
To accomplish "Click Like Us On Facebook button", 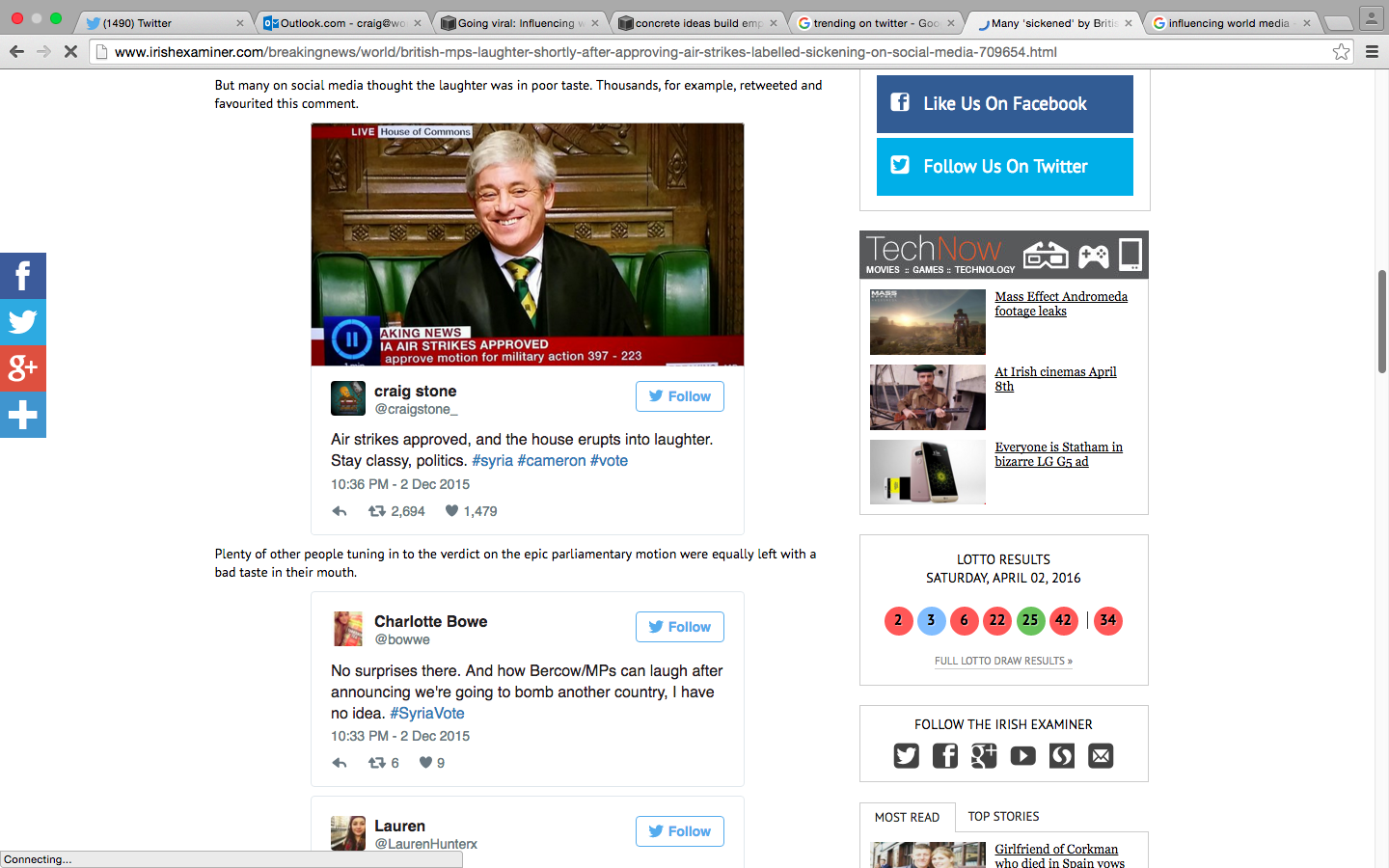I will [1005, 104].
